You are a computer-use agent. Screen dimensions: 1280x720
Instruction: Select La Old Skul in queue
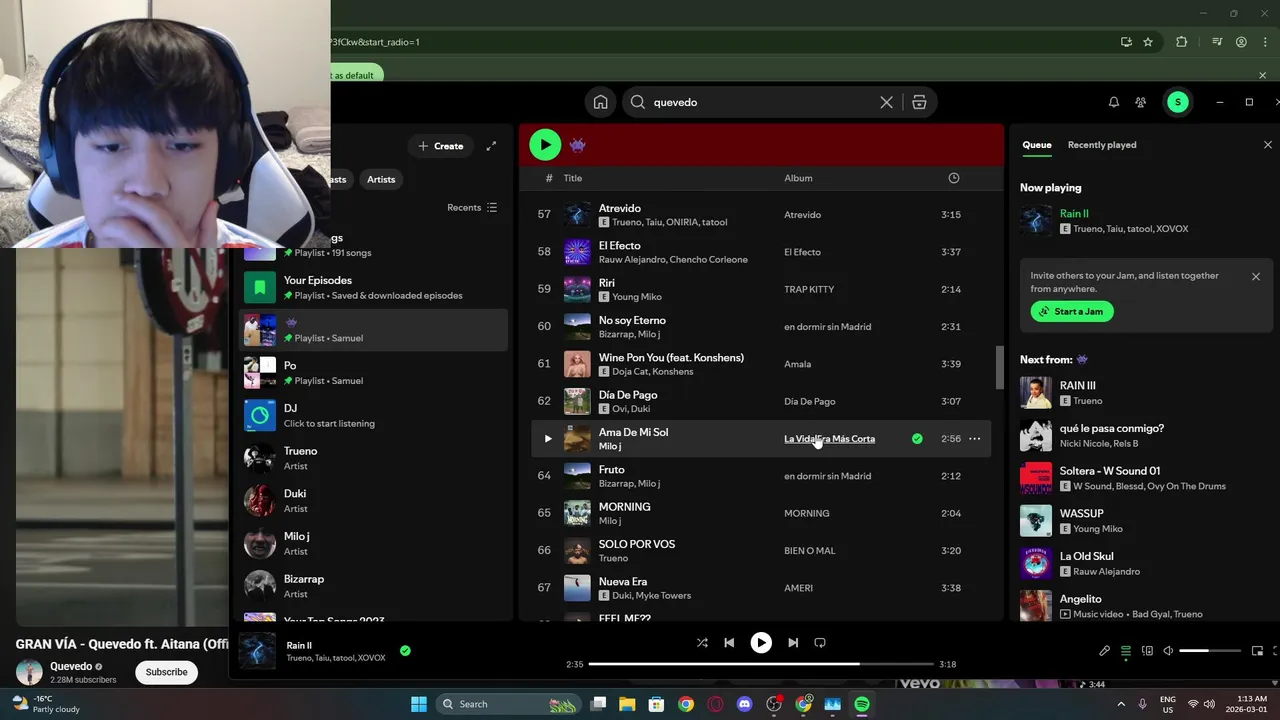tap(1140, 563)
